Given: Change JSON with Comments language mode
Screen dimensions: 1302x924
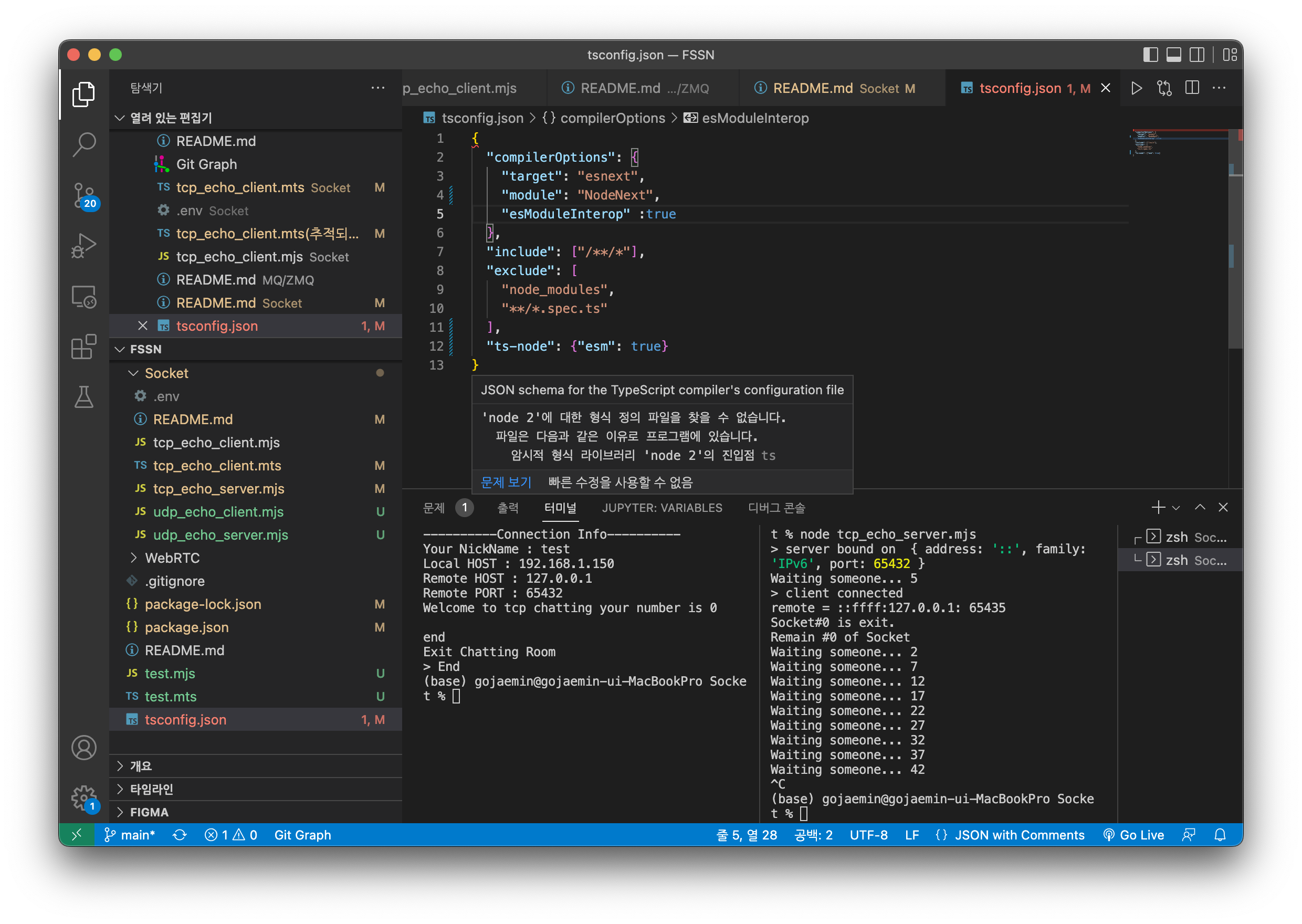Looking at the screenshot, I should 1010,835.
